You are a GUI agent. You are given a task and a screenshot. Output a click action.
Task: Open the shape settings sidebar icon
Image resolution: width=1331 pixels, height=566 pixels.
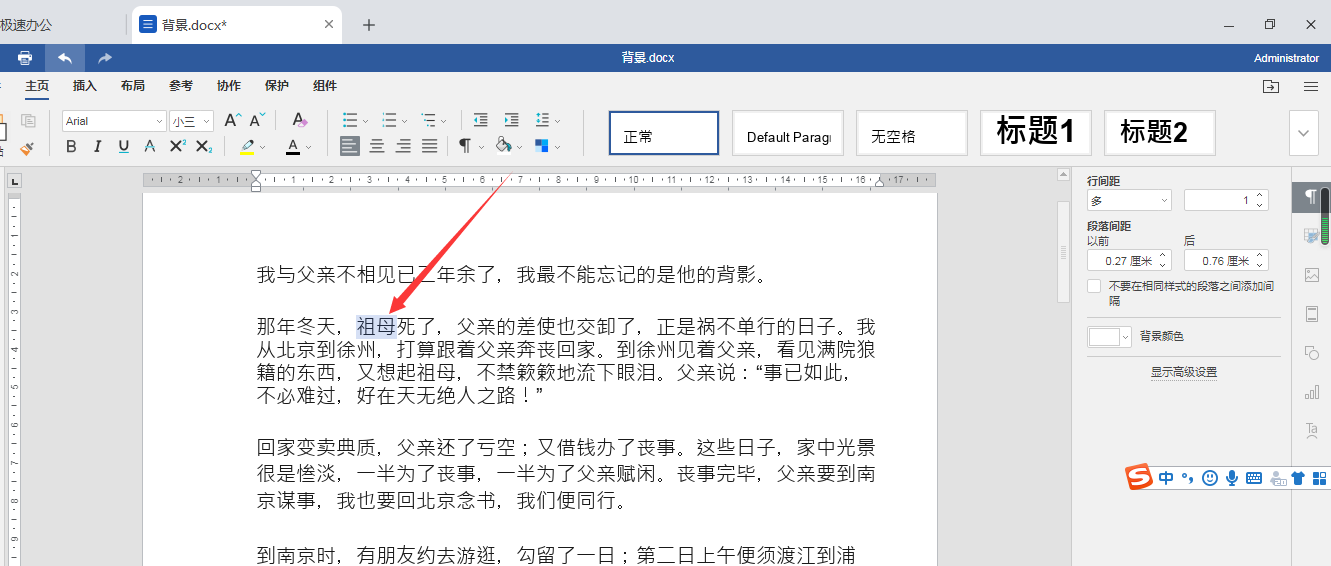[x=1311, y=353]
